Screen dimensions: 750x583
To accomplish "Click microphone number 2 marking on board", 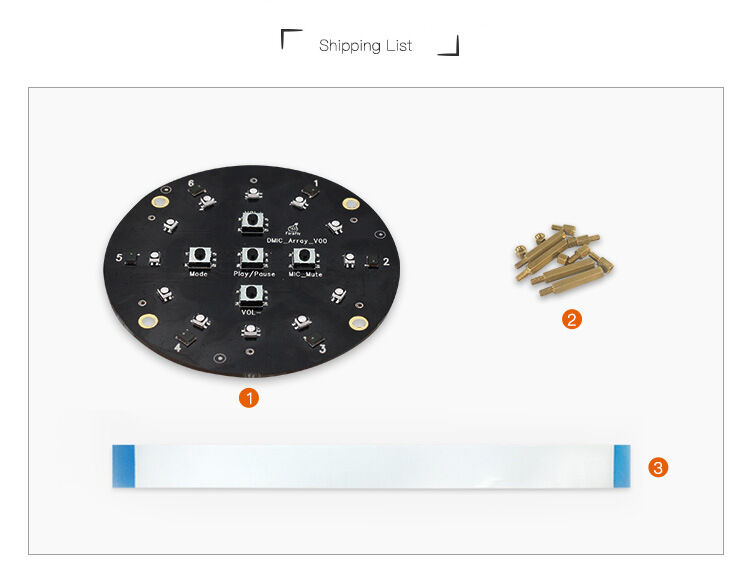I will pyautogui.click(x=386, y=262).
